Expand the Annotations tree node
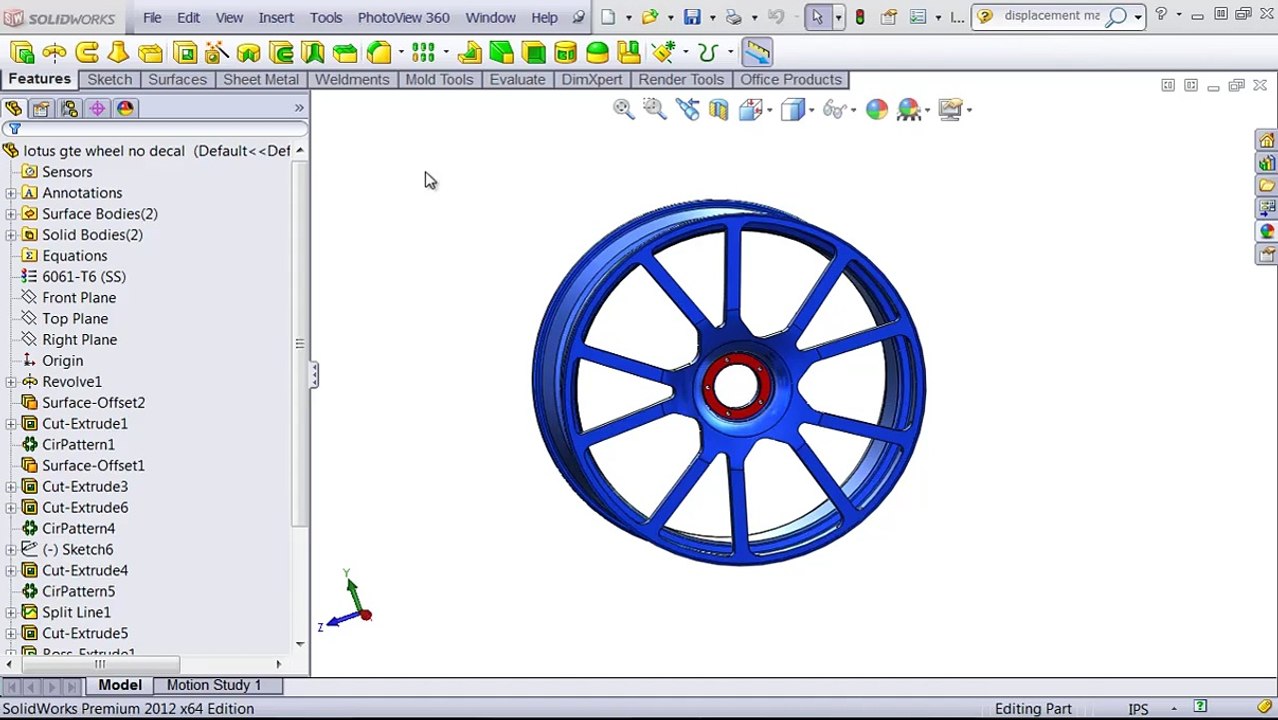Screen dimensions: 1278x720 coord(10,193)
